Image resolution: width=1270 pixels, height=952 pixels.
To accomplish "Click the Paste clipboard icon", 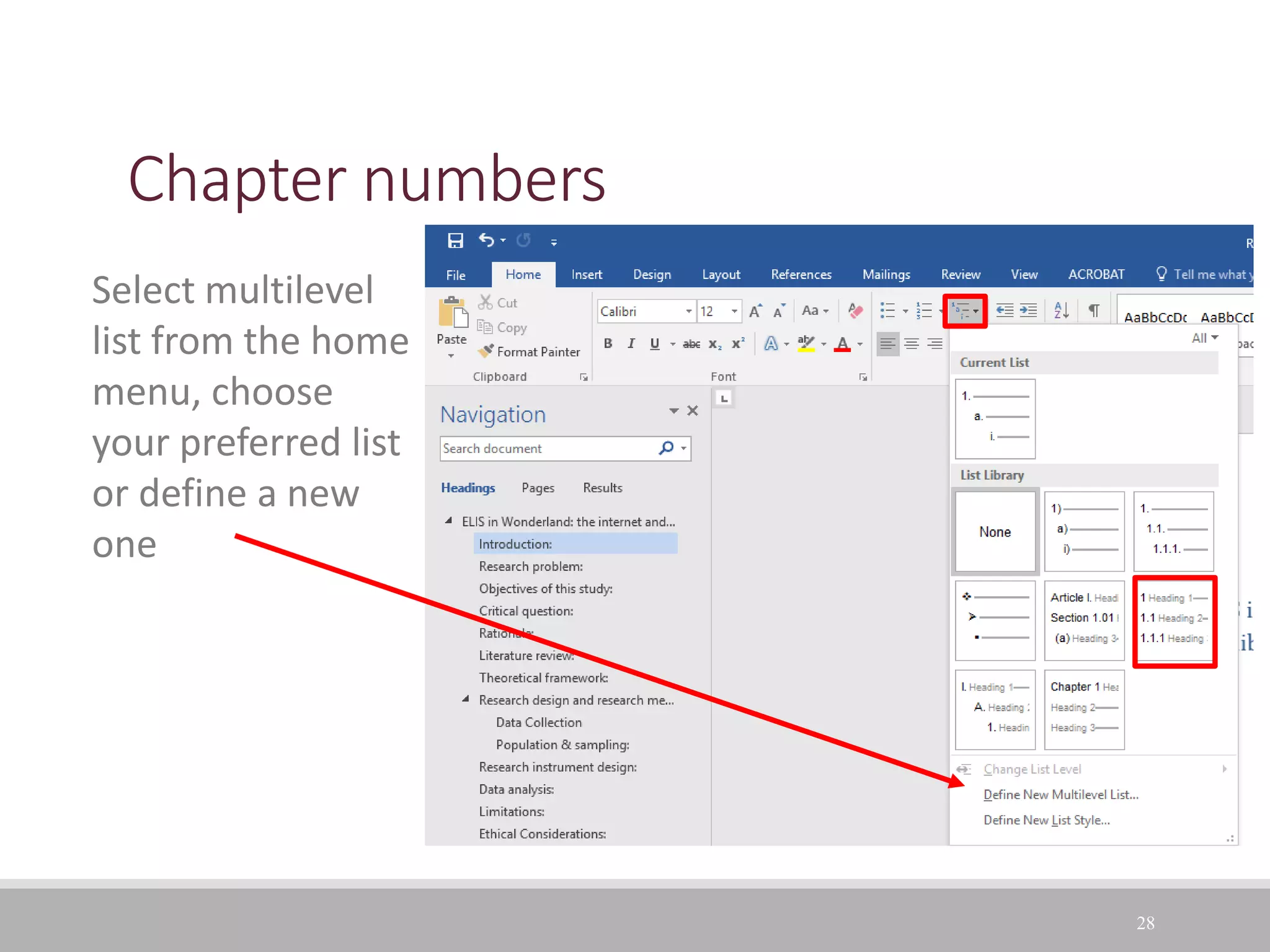I will (x=453, y=312).
